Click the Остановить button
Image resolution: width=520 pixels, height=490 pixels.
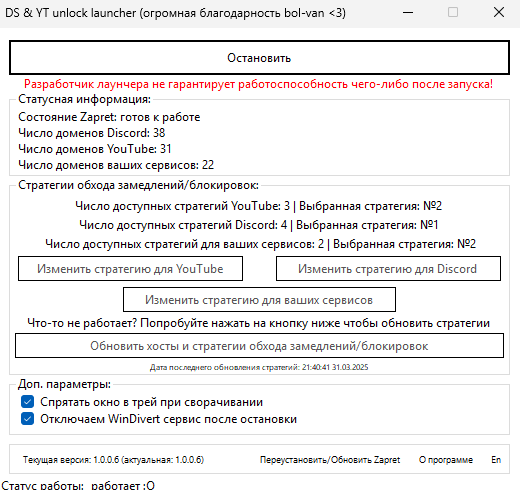[x=259, y=58]
